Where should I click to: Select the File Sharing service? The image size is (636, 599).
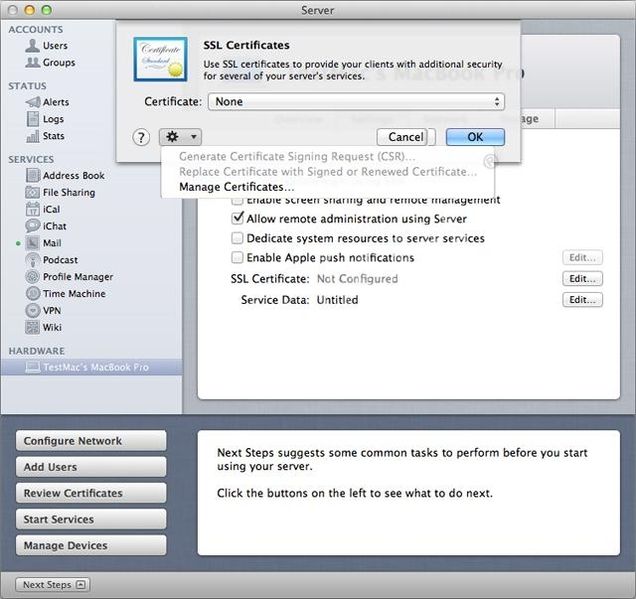tap(60, 192)
